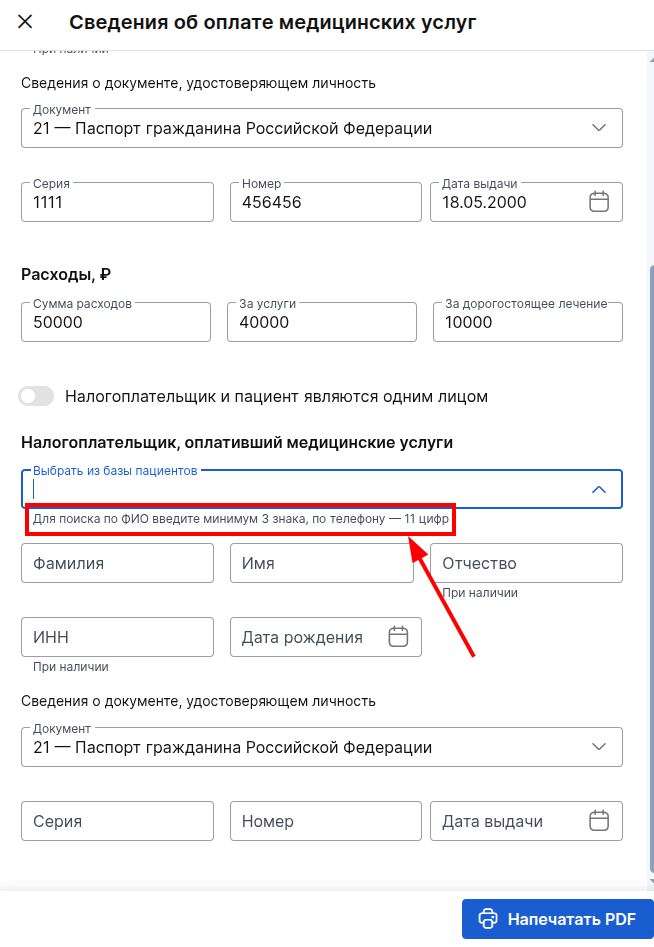Open the calendar for issue date 18.05.2000
654x947 pixels.
click(x=598, y=201)
